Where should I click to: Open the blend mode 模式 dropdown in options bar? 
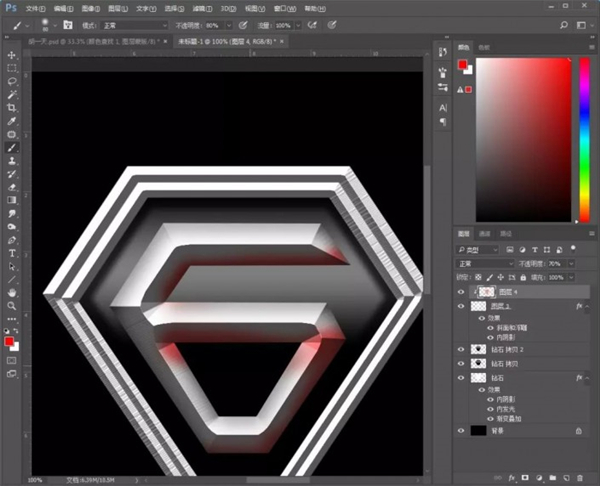coord(133,24)
